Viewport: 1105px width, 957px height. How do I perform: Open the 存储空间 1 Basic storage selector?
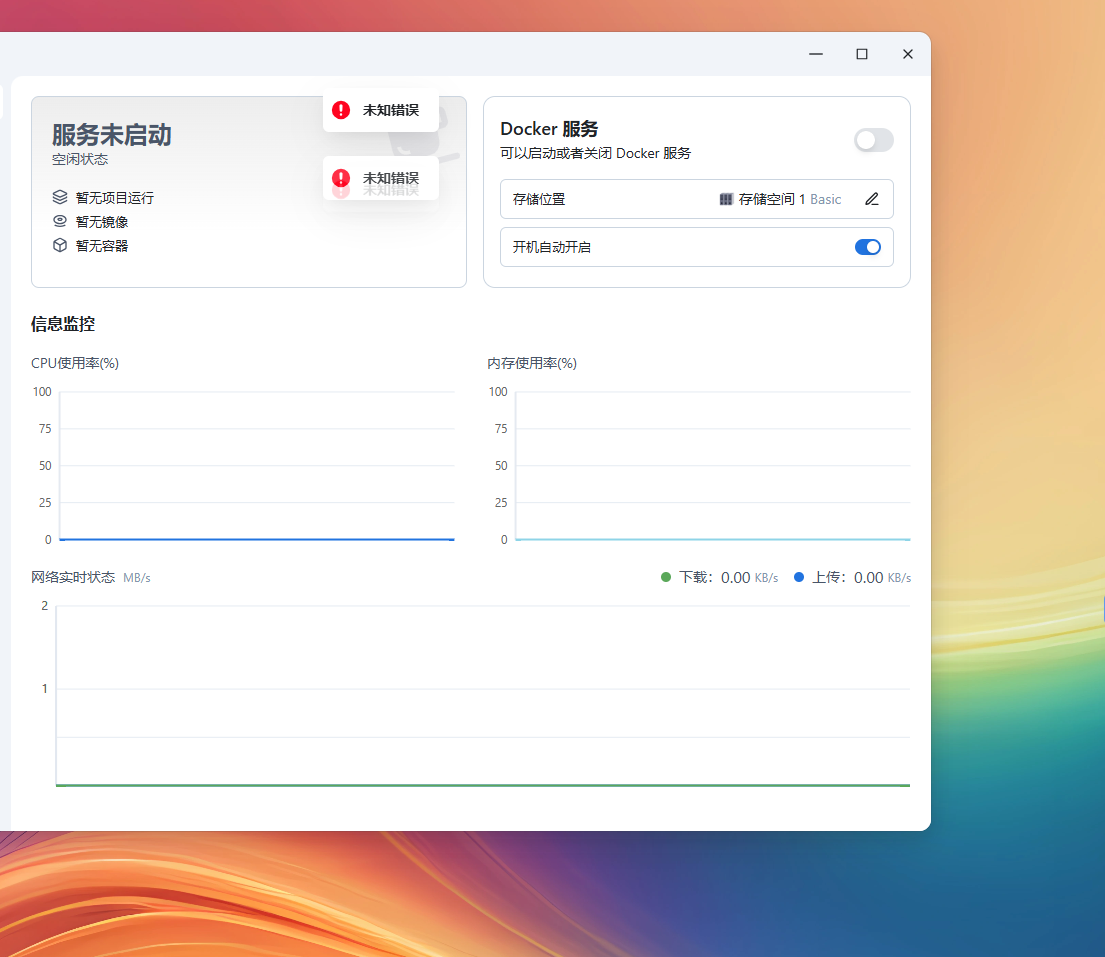click(790, 199)
